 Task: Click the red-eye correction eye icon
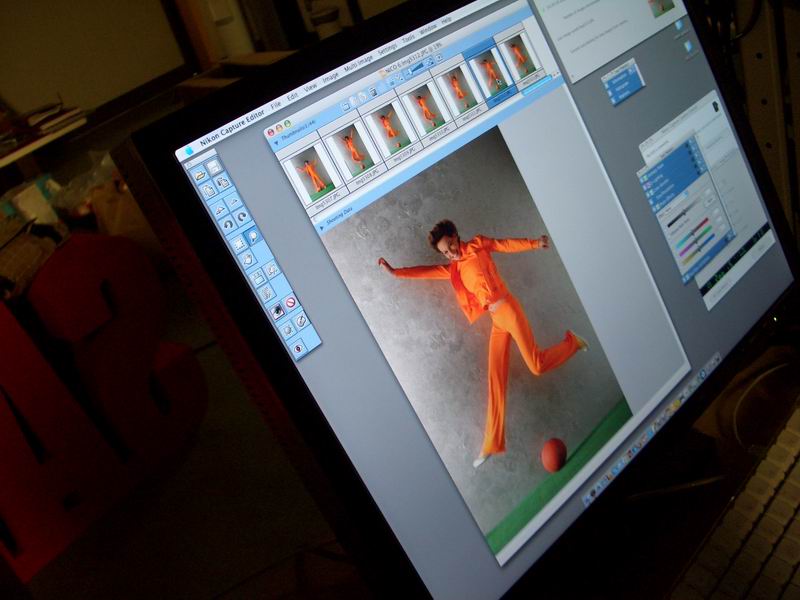tap(277, 310)
